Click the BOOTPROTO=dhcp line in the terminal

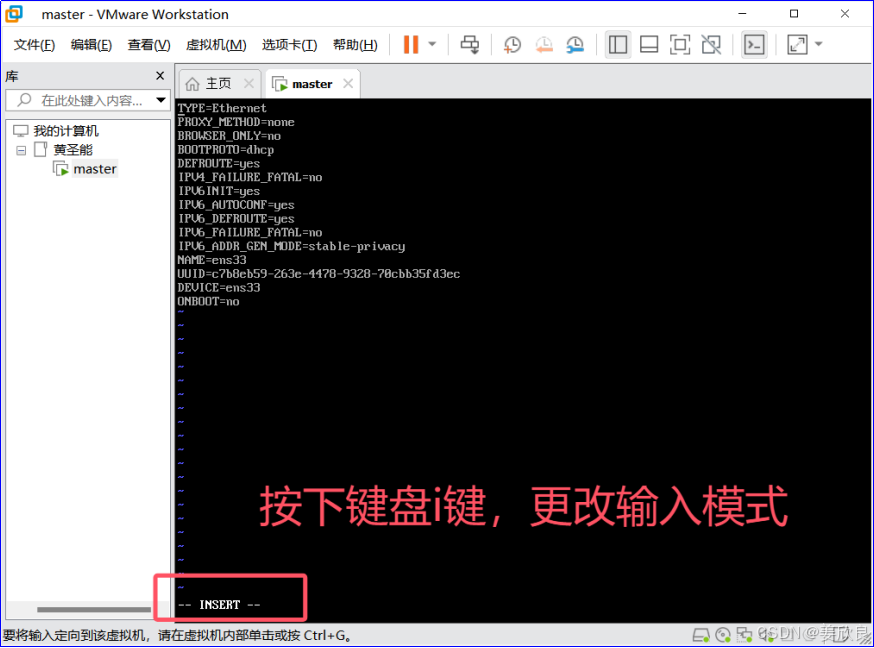coord(226,150)
